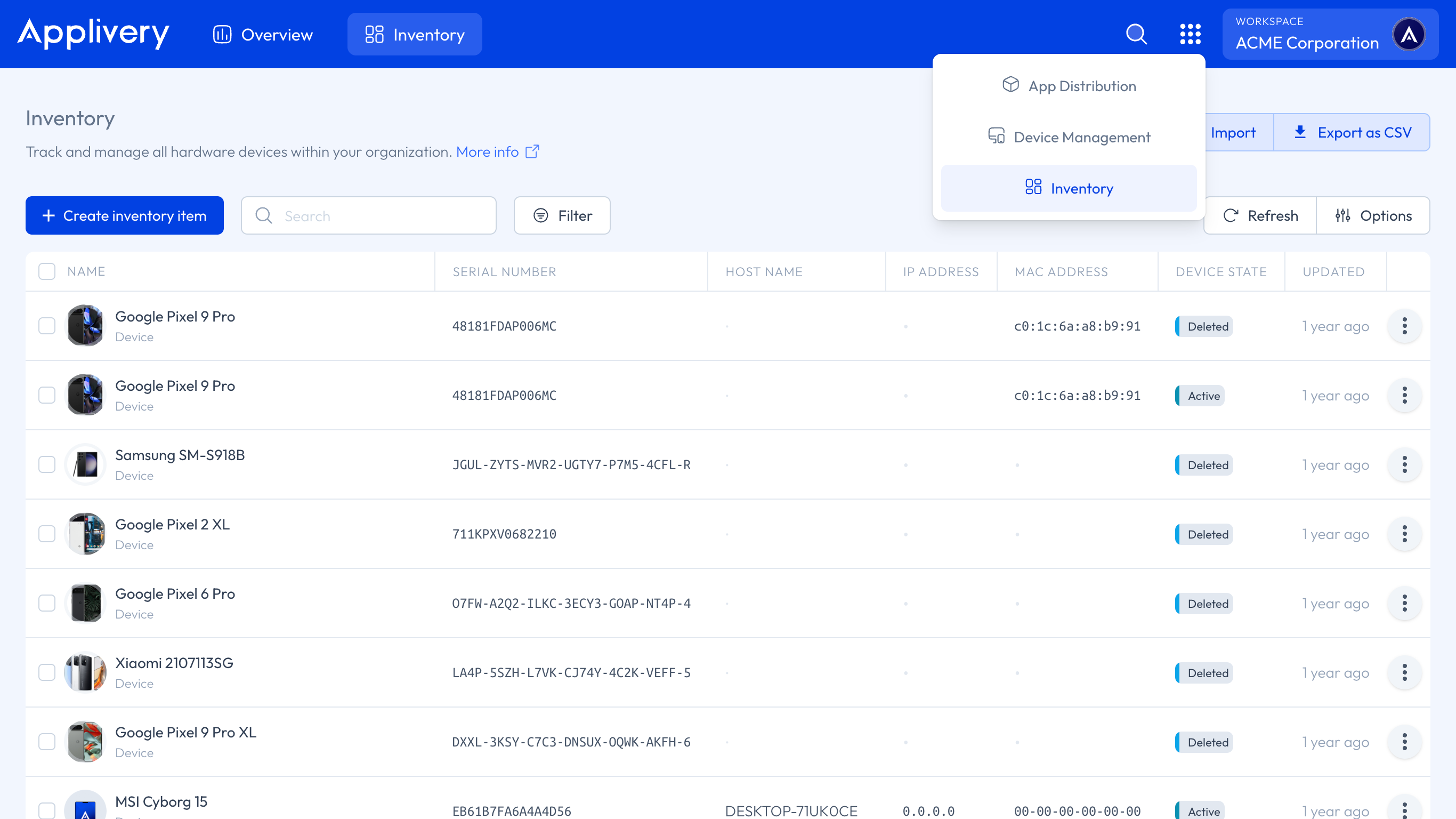Click the Applivery logo
The image size is (1456, 819).
point(93,33)
